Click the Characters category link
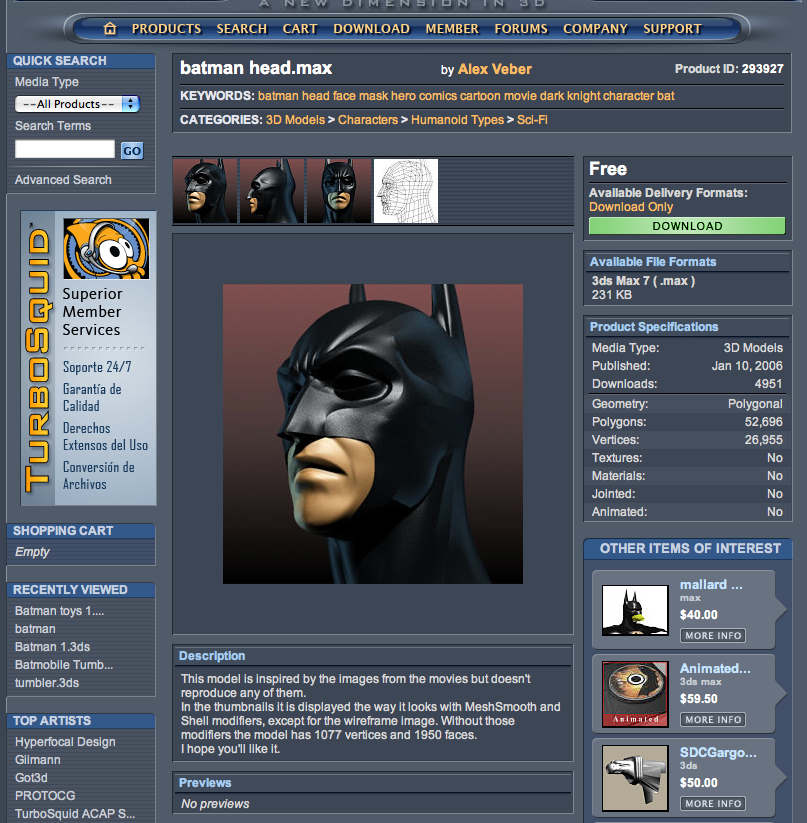The width and height of the screenshot is (807, 823). pyautogui.click(x=368, y=120)
